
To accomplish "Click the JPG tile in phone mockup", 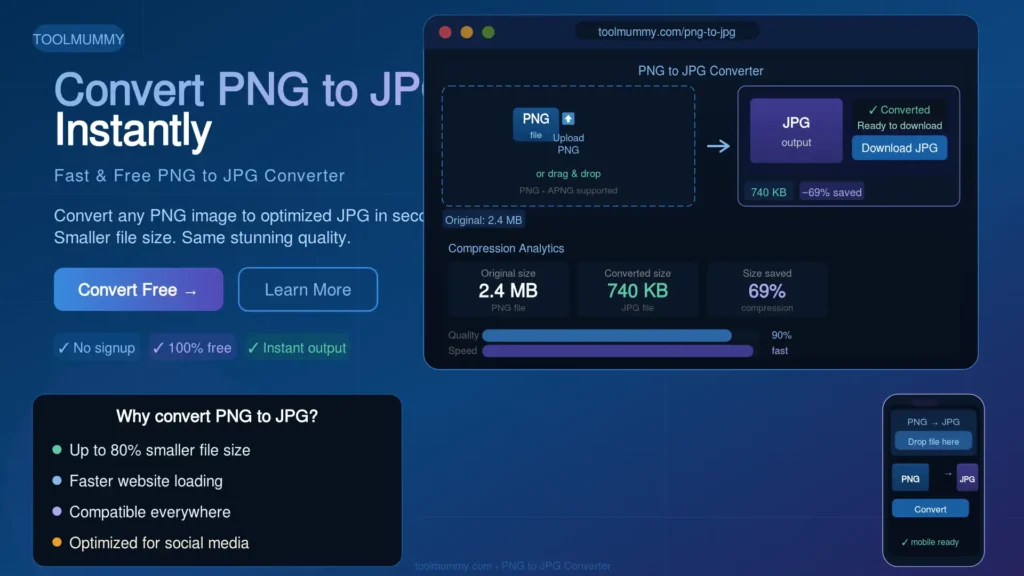I will coord(967,479).
